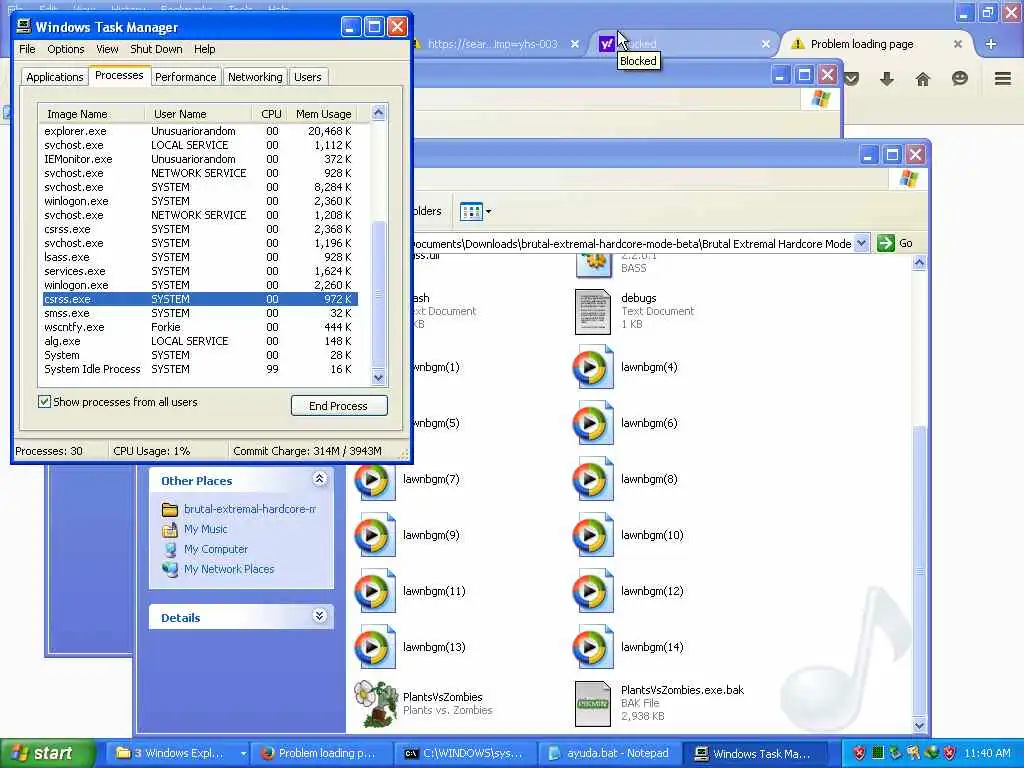Image resolution: width=1024 pixels, height=768 pixels.
Task: Open the Task Manager View menu
Action: [x=107, y=49]
